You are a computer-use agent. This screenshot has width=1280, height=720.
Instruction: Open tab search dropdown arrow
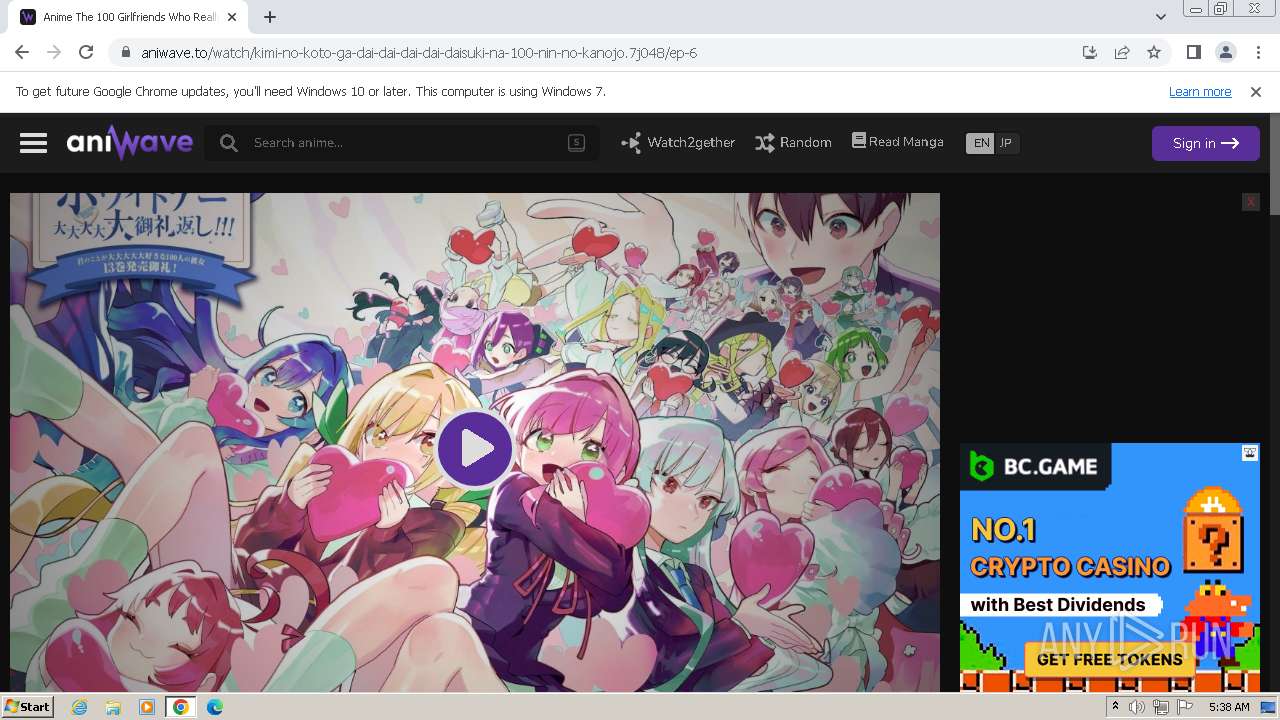[1160, 16]
